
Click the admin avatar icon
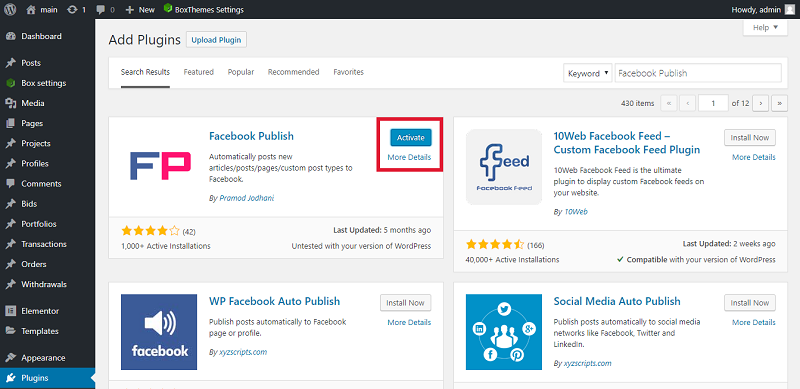(789, 9)
